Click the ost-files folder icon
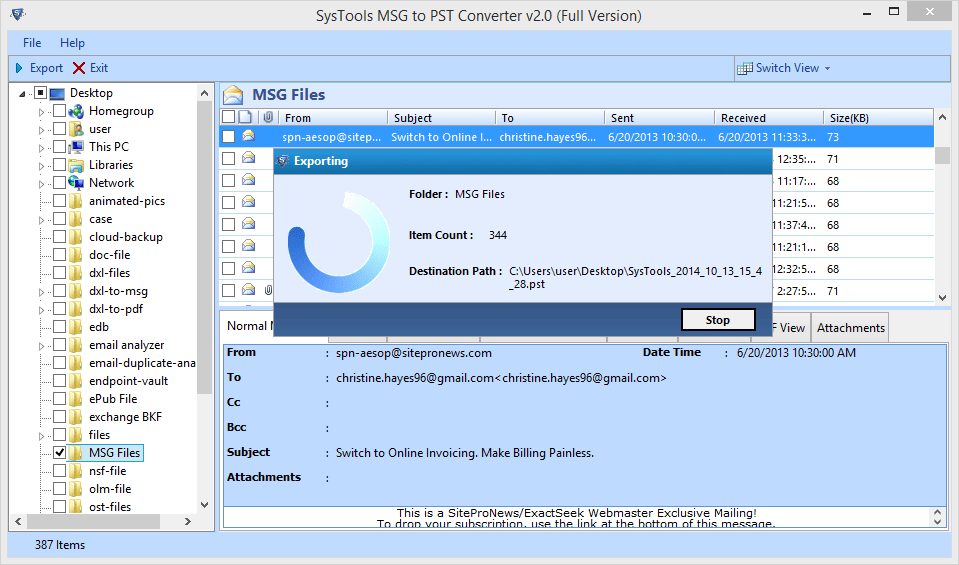 click(x=76, y=507)
